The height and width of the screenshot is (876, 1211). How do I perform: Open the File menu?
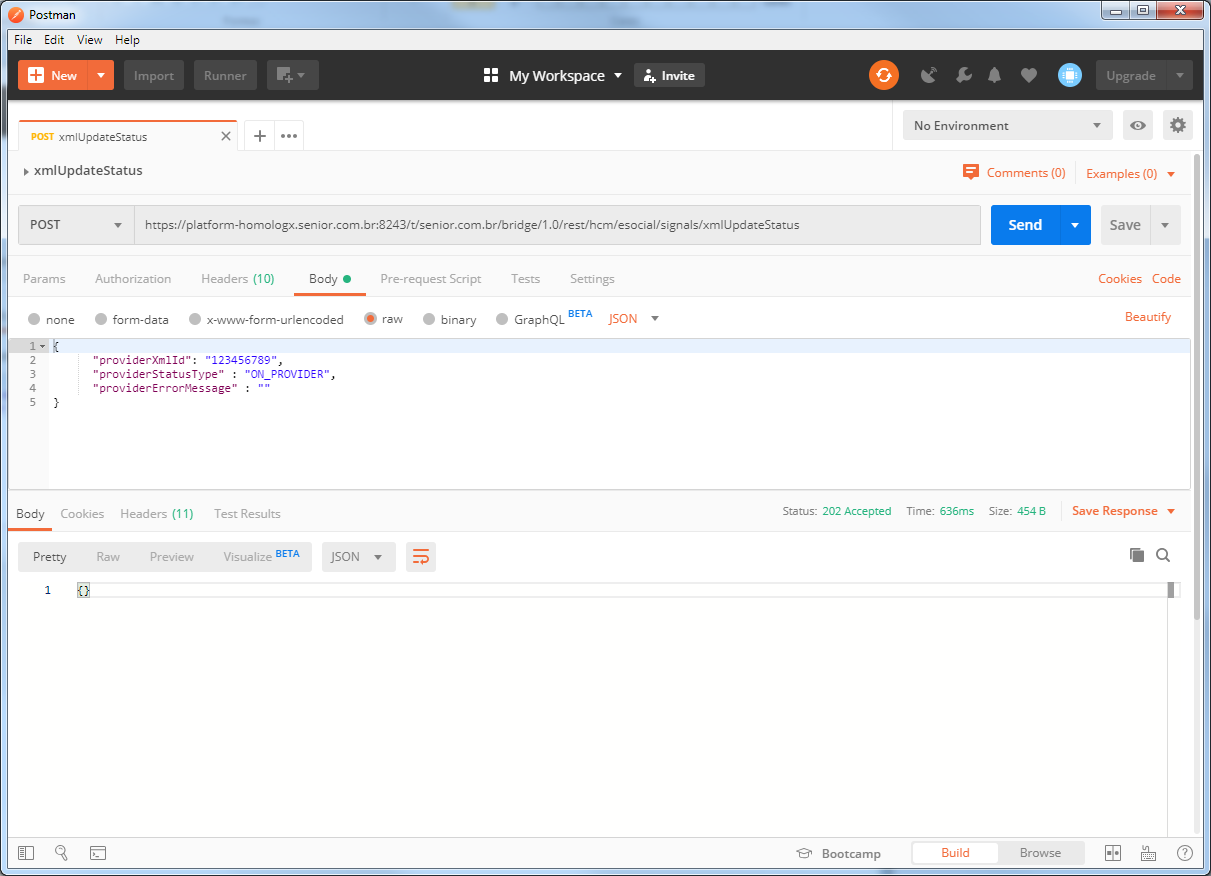[23, 40]
